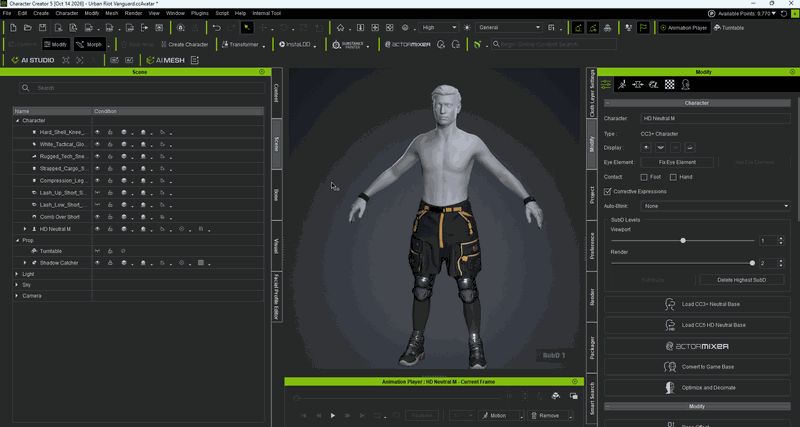Select the head profile icon in Modify panel
800x427 pixels.
coord(685,85)
